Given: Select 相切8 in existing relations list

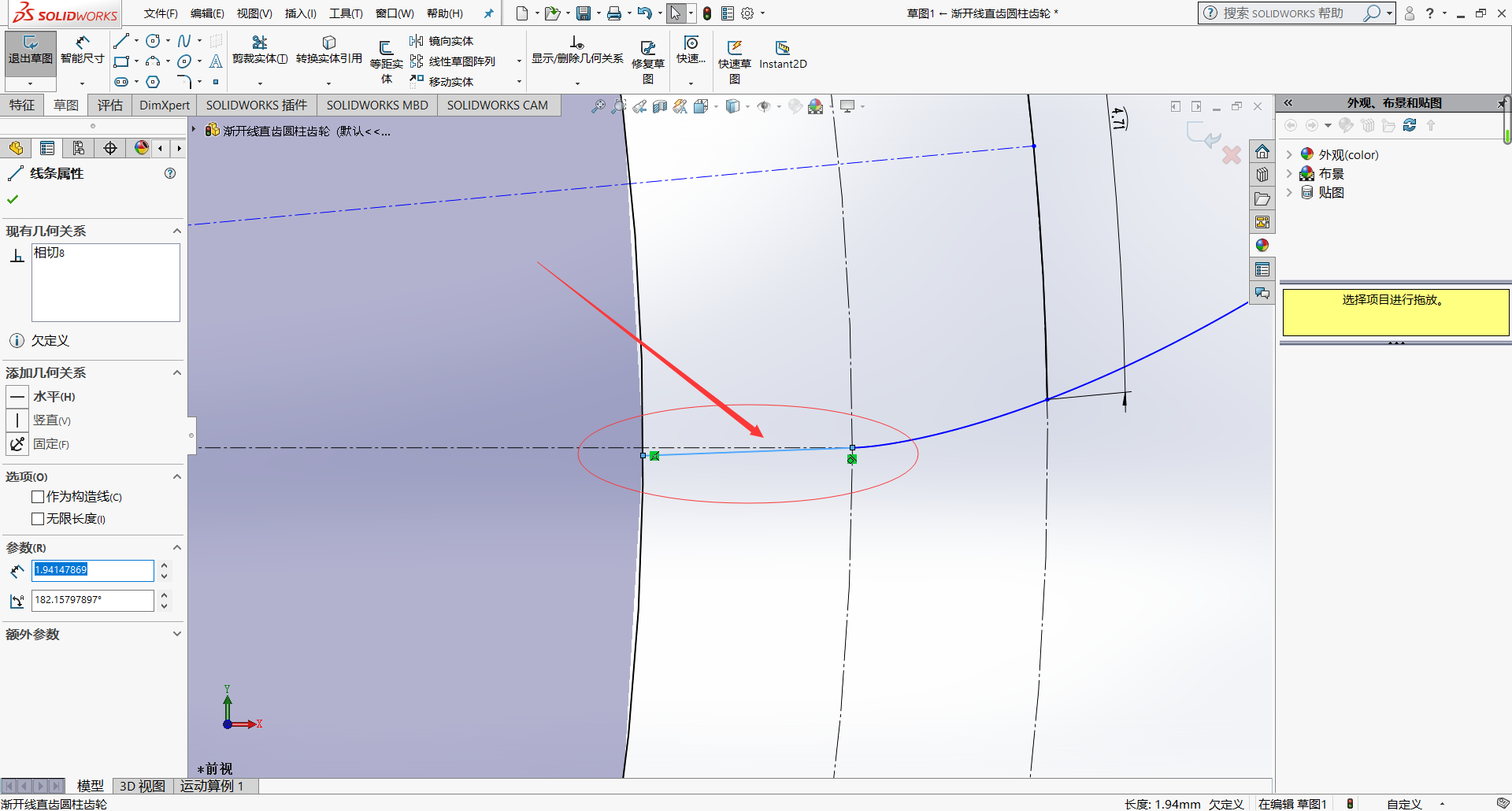Looking at the screenshot, I should (50, 253).
